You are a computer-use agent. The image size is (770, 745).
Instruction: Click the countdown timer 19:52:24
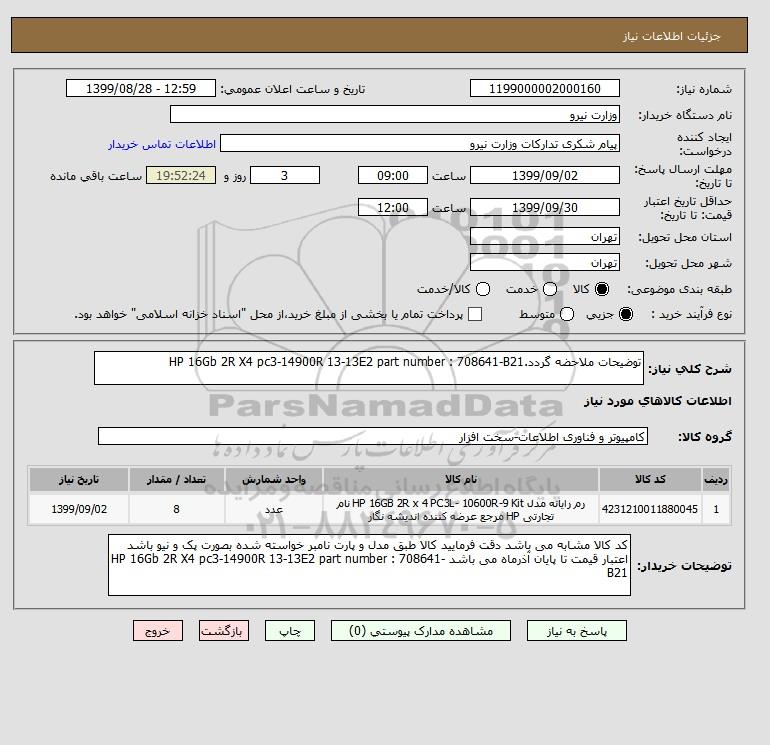(181, 175)
